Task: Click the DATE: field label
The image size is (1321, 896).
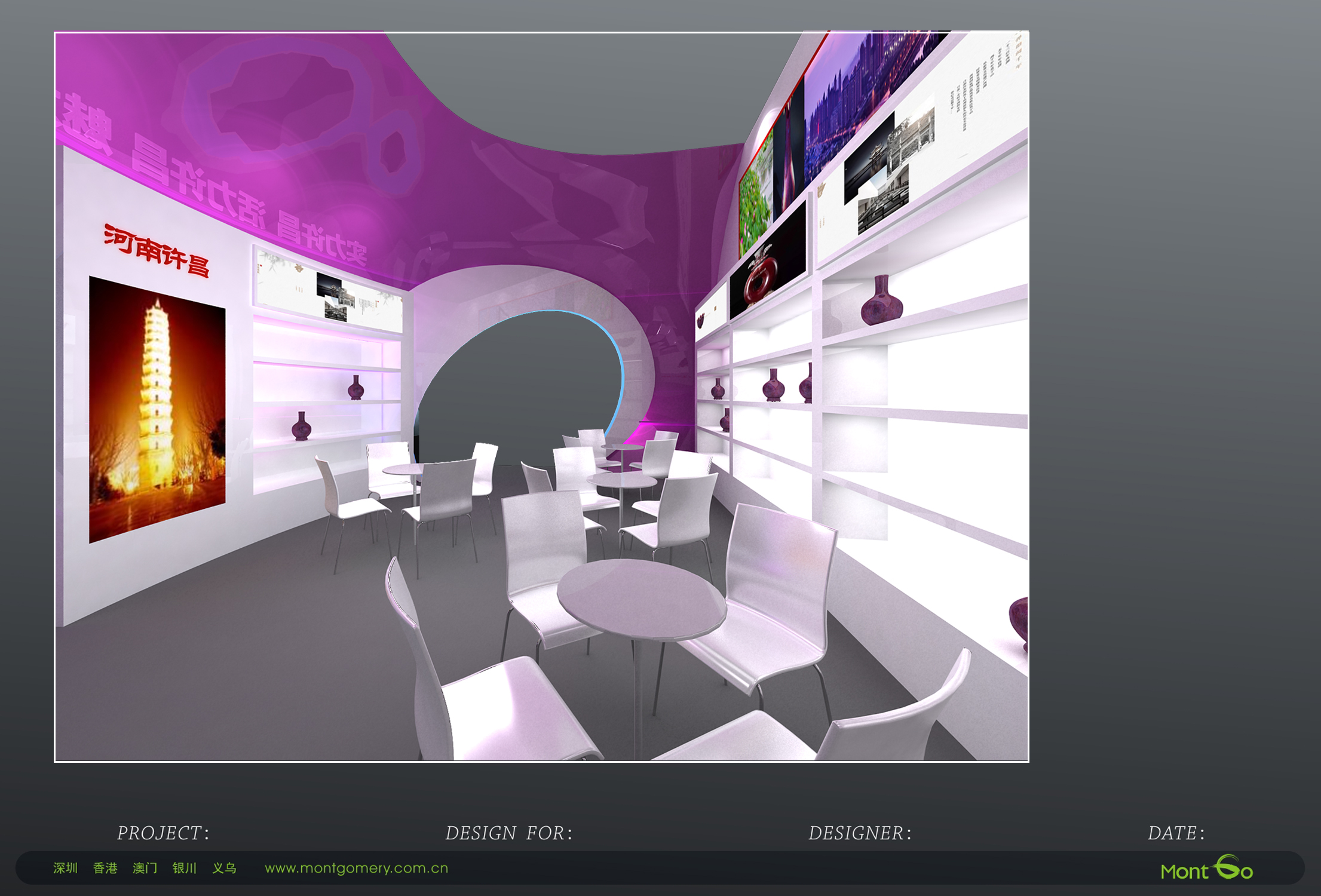Action: (x=1176, y=833)
